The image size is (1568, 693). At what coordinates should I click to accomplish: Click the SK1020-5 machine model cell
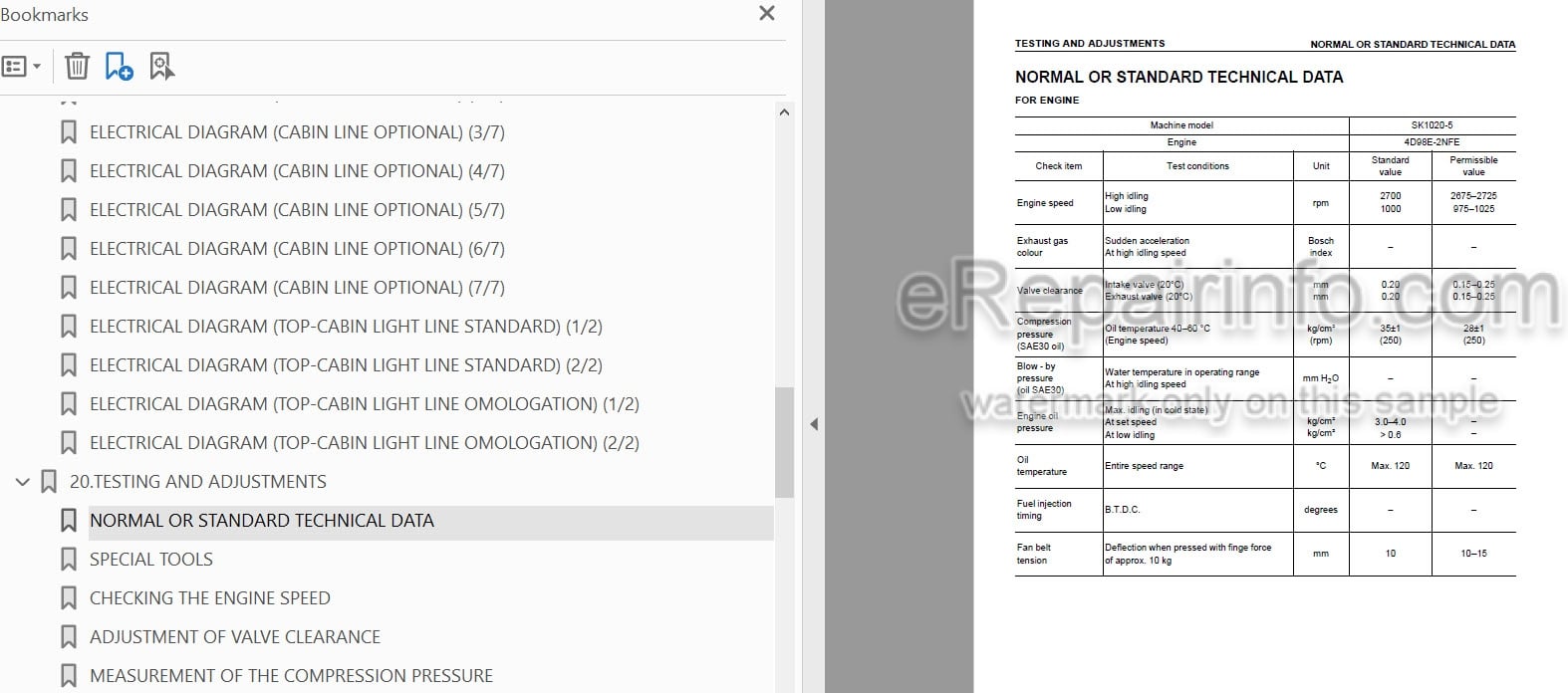coord(1432,125)
